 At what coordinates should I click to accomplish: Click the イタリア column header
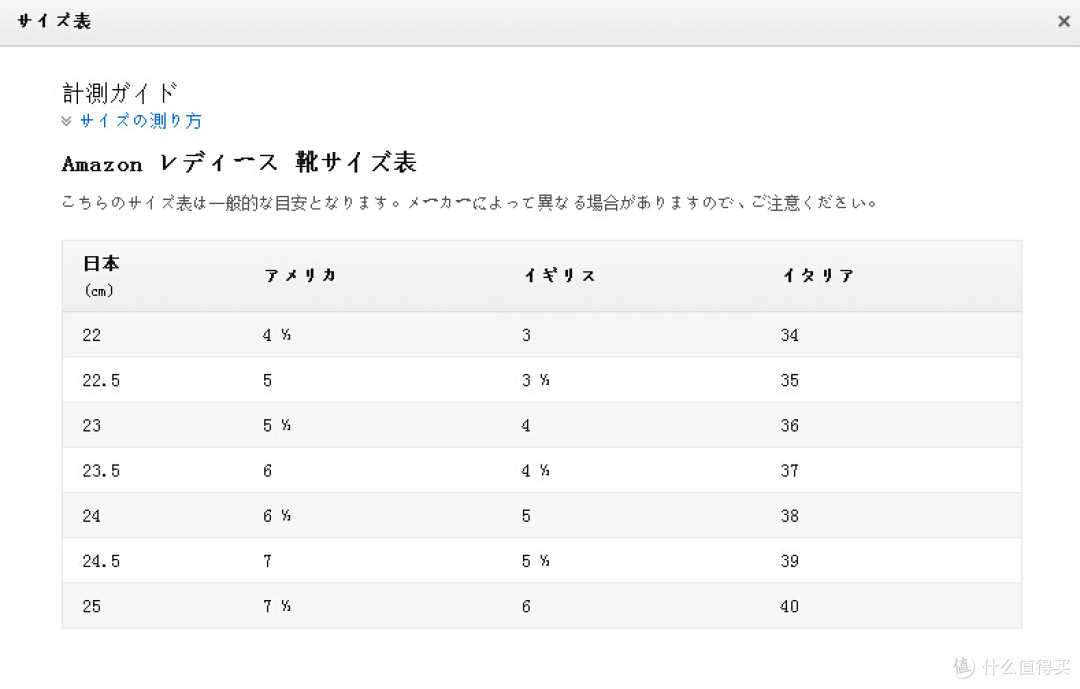click(818, 276)
